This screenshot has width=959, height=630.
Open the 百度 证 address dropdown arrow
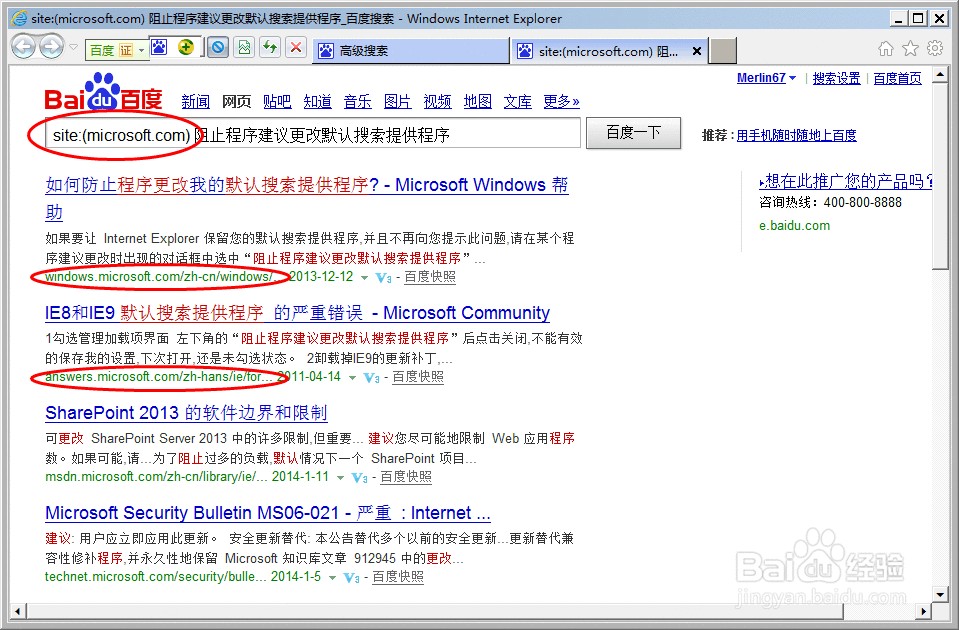pos(141,50)
